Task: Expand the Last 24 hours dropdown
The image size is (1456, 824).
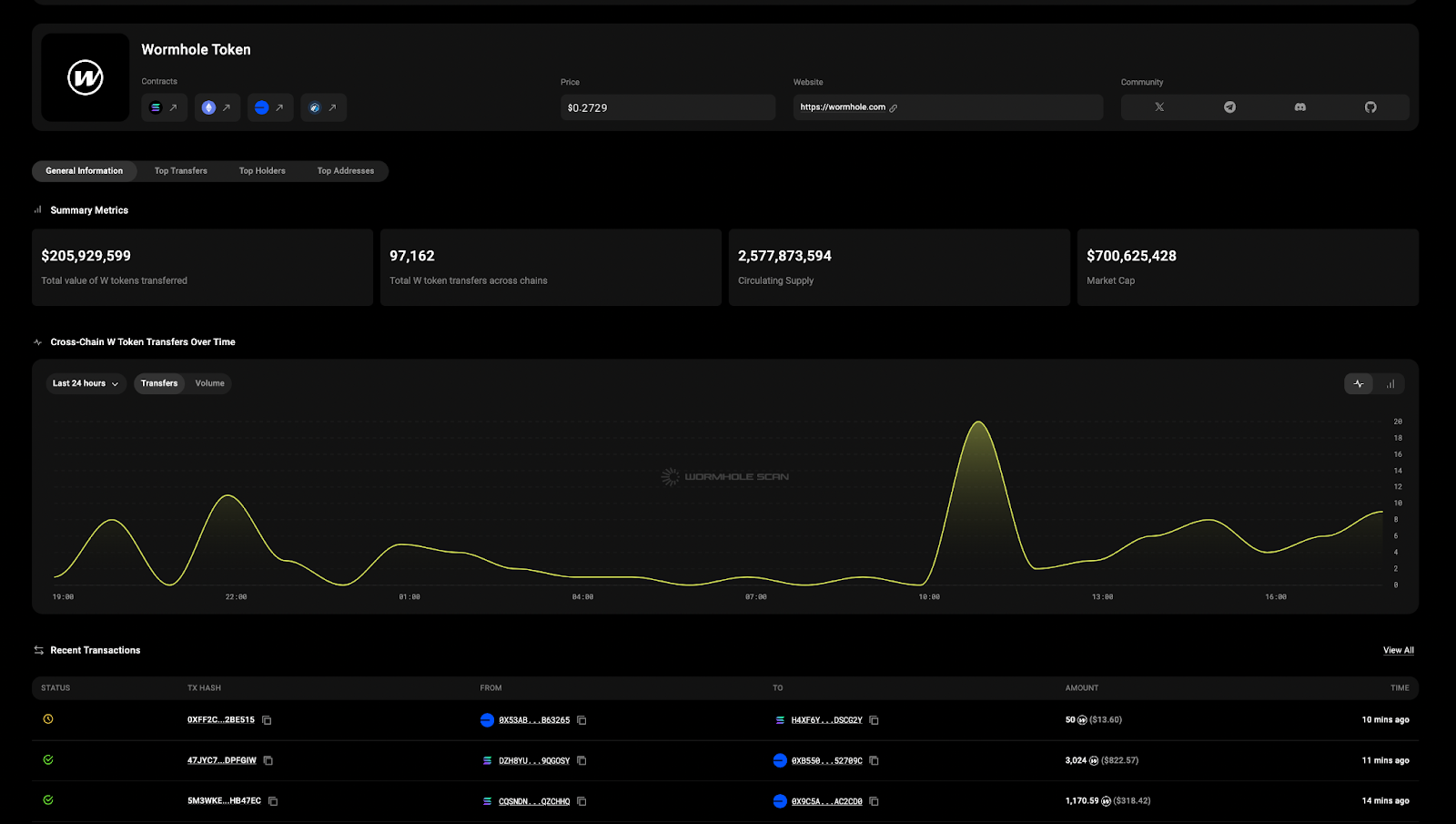Action: (x=86, y=383)
